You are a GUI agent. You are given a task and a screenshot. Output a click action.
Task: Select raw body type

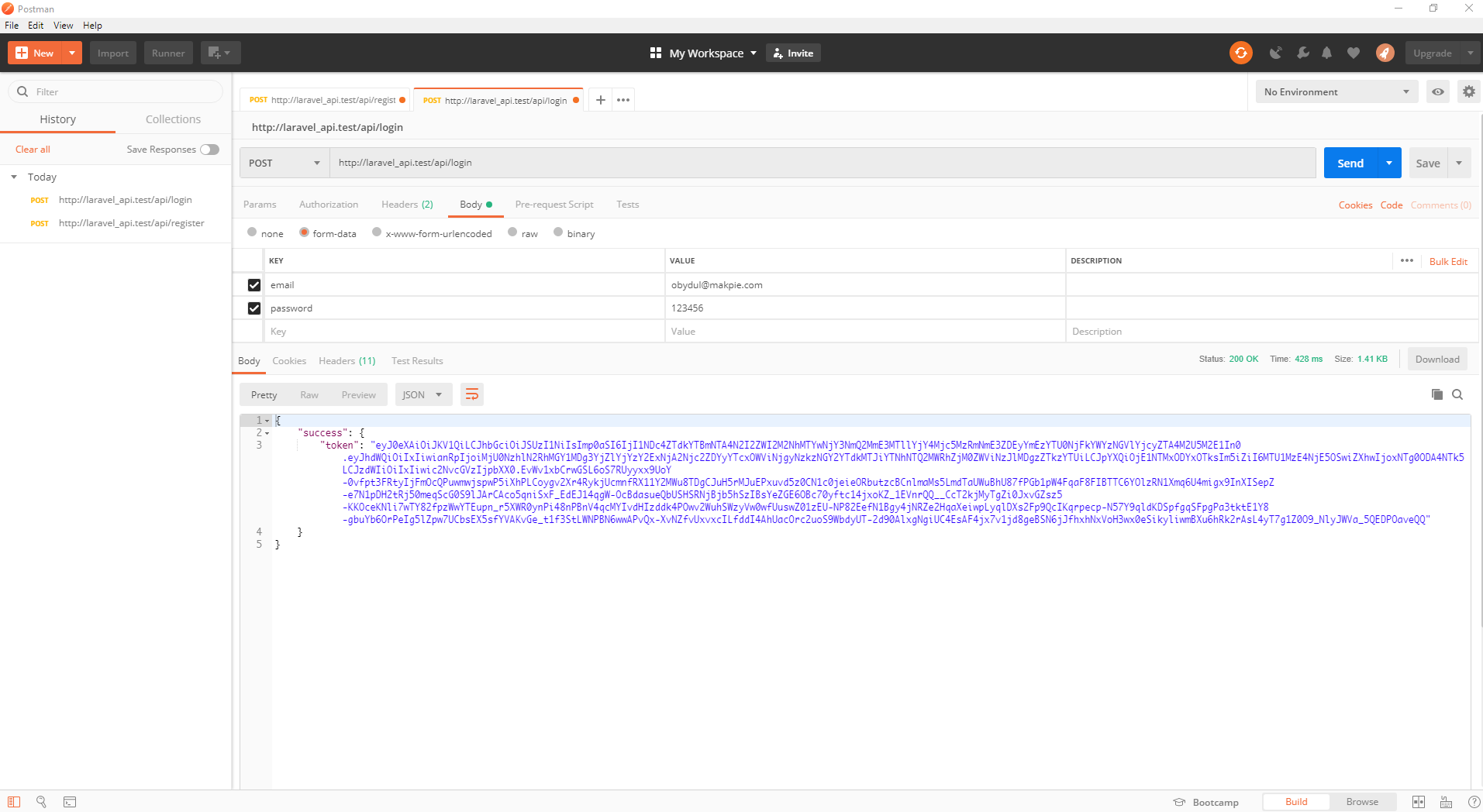coord(512,232)
